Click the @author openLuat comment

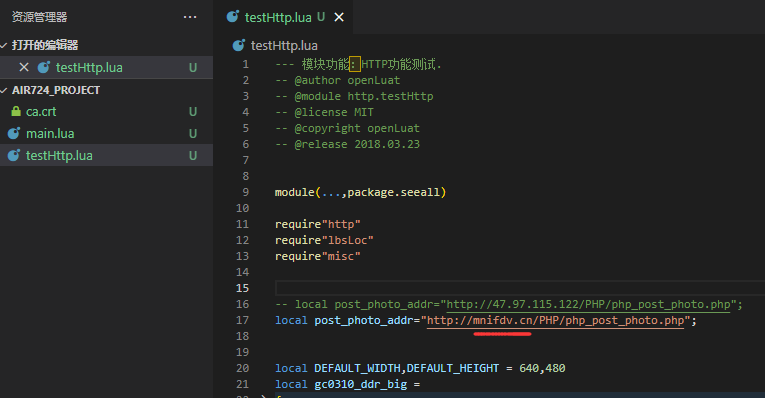pos(337,80)
